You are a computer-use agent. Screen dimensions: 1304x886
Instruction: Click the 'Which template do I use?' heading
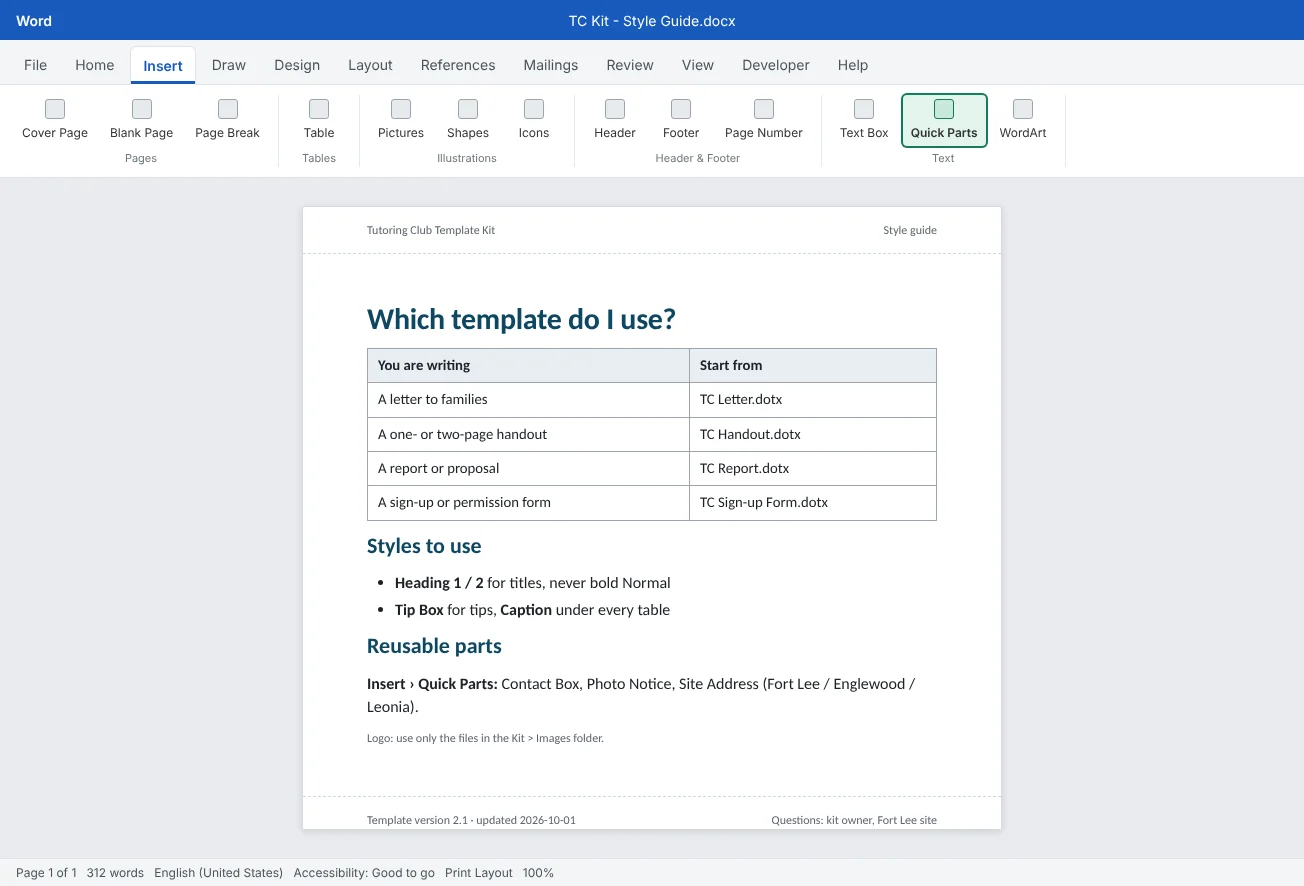click(x=521, y=319)
